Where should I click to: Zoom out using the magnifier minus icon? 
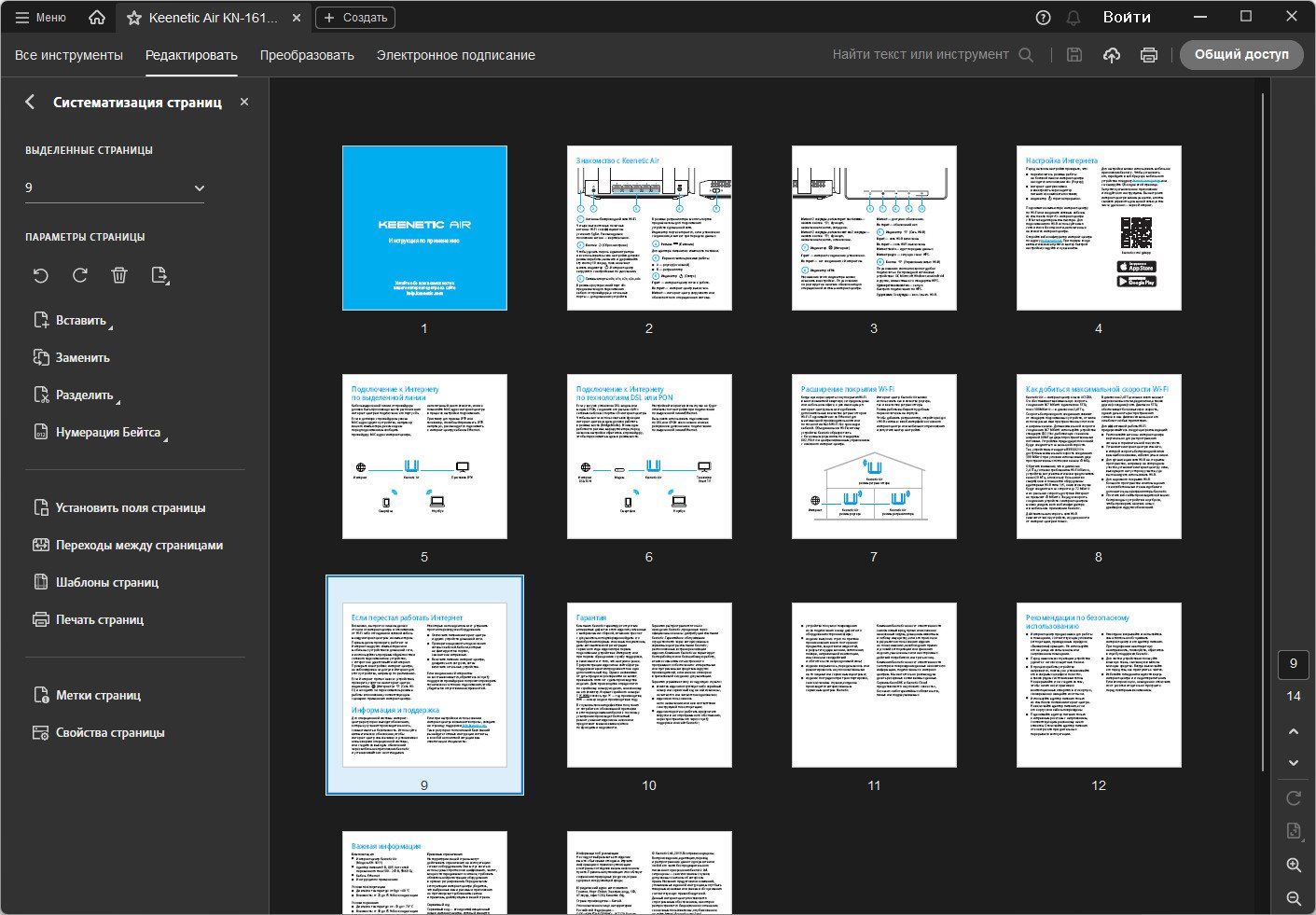pyautogui.click(x=1294, y=898)
